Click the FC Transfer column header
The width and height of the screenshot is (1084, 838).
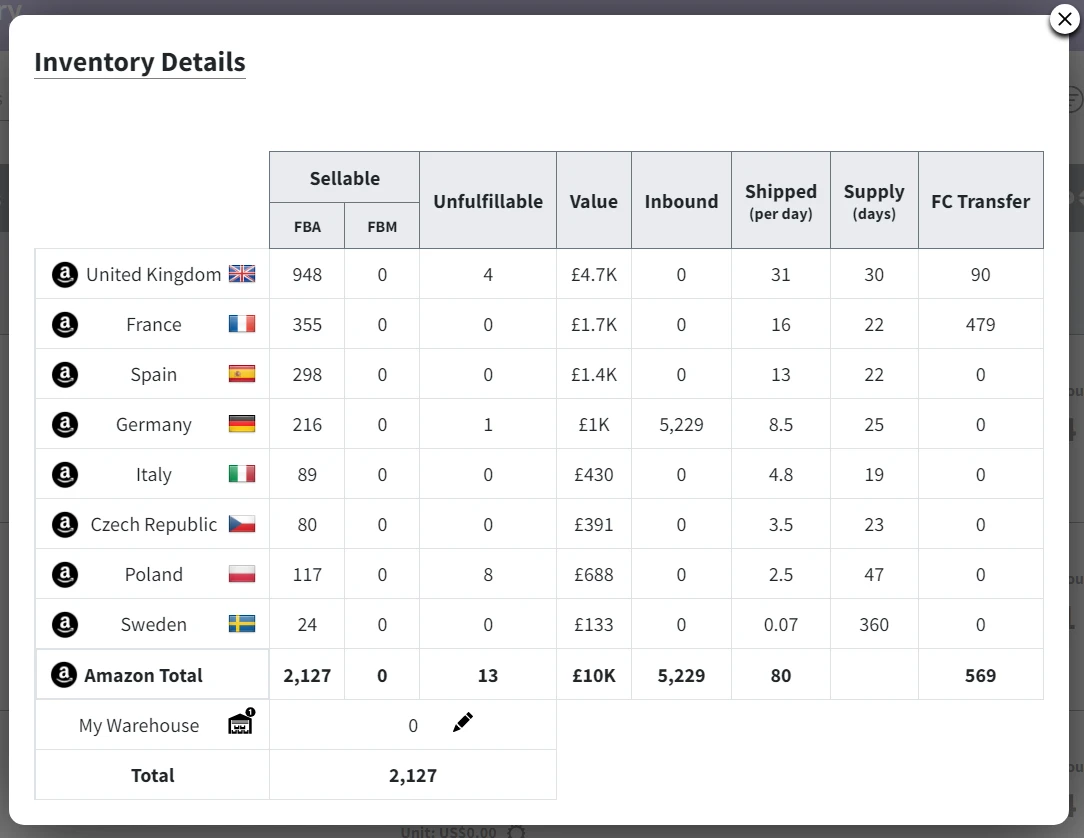pos(981,201)
